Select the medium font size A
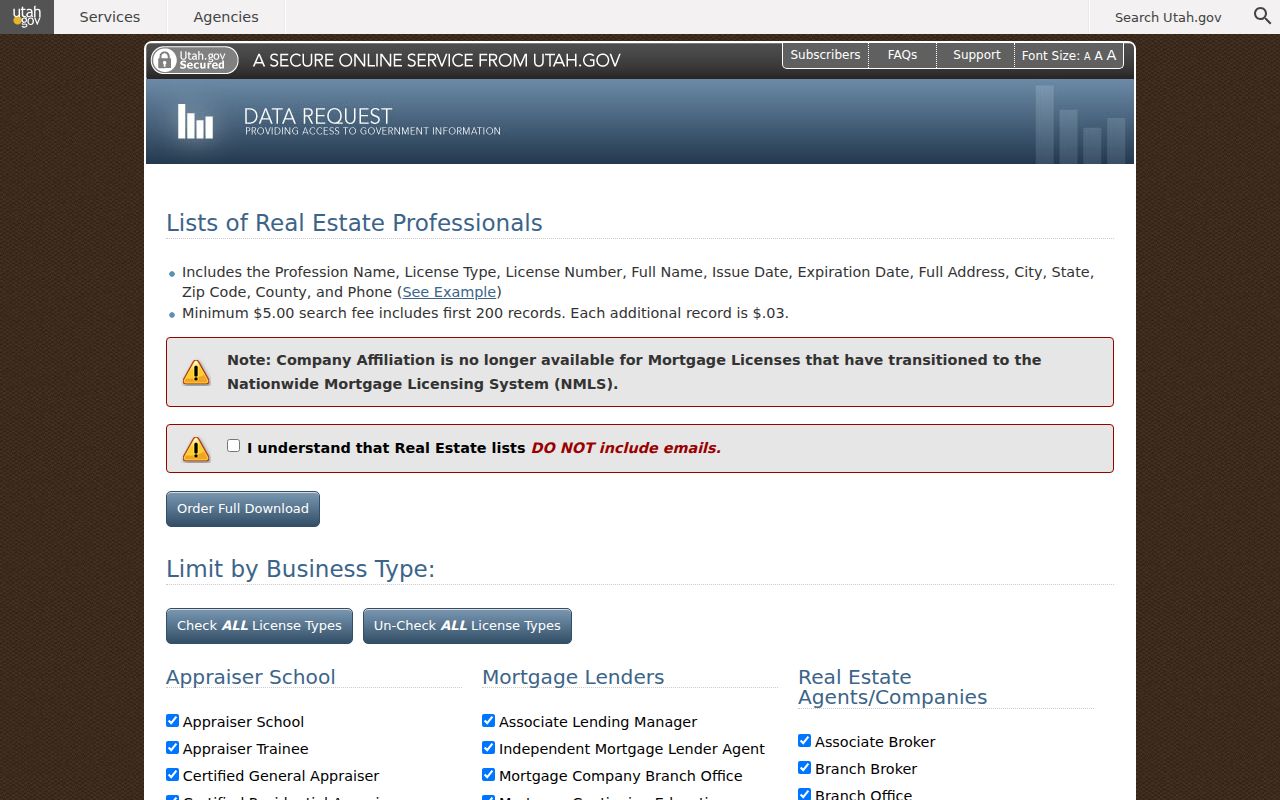Screen dimensions: 1280x800 (x=1098, y=56)
